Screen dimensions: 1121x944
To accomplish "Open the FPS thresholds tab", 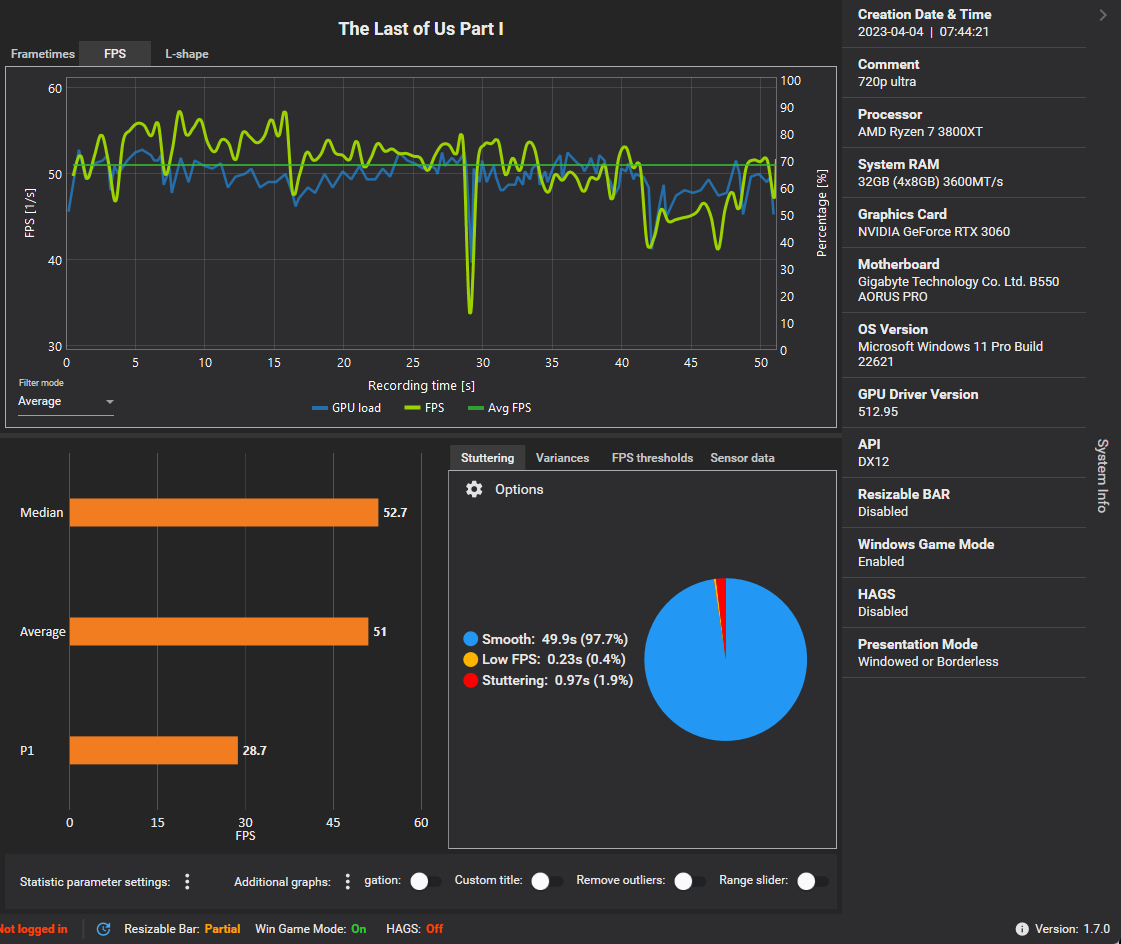I will click(652, 458).
